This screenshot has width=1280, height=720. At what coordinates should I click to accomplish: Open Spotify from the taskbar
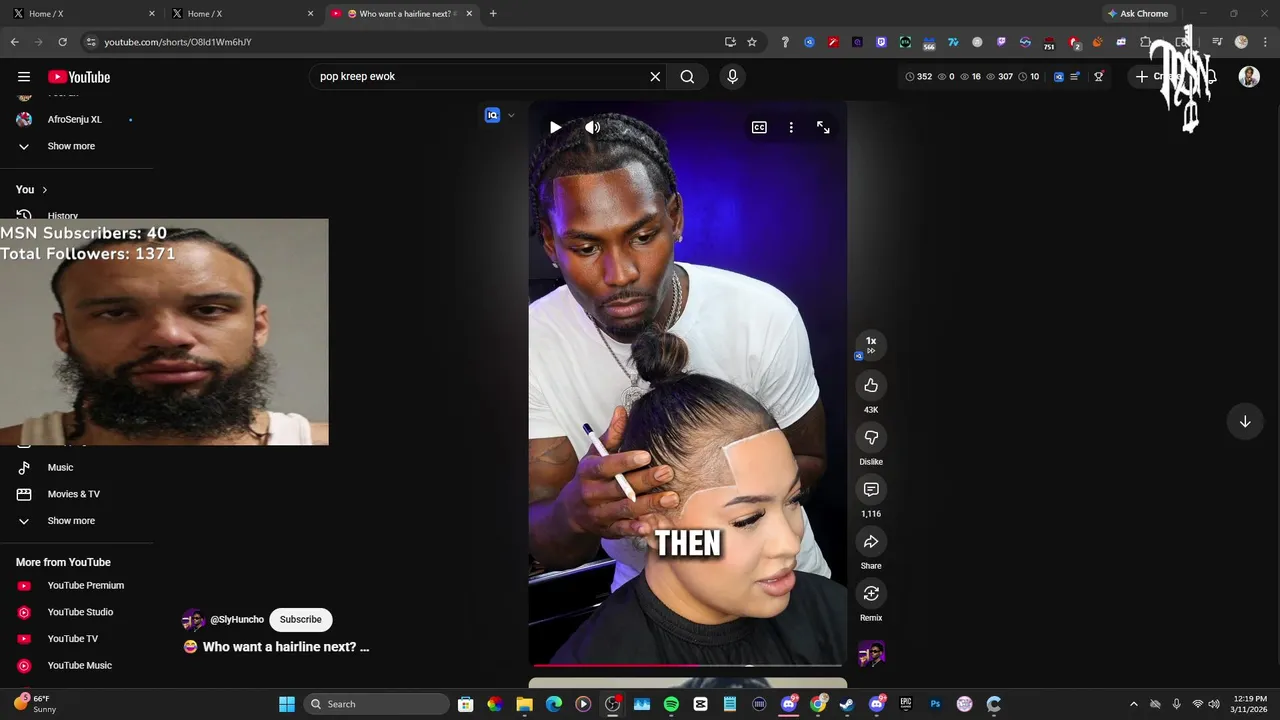tap(671, 704)
